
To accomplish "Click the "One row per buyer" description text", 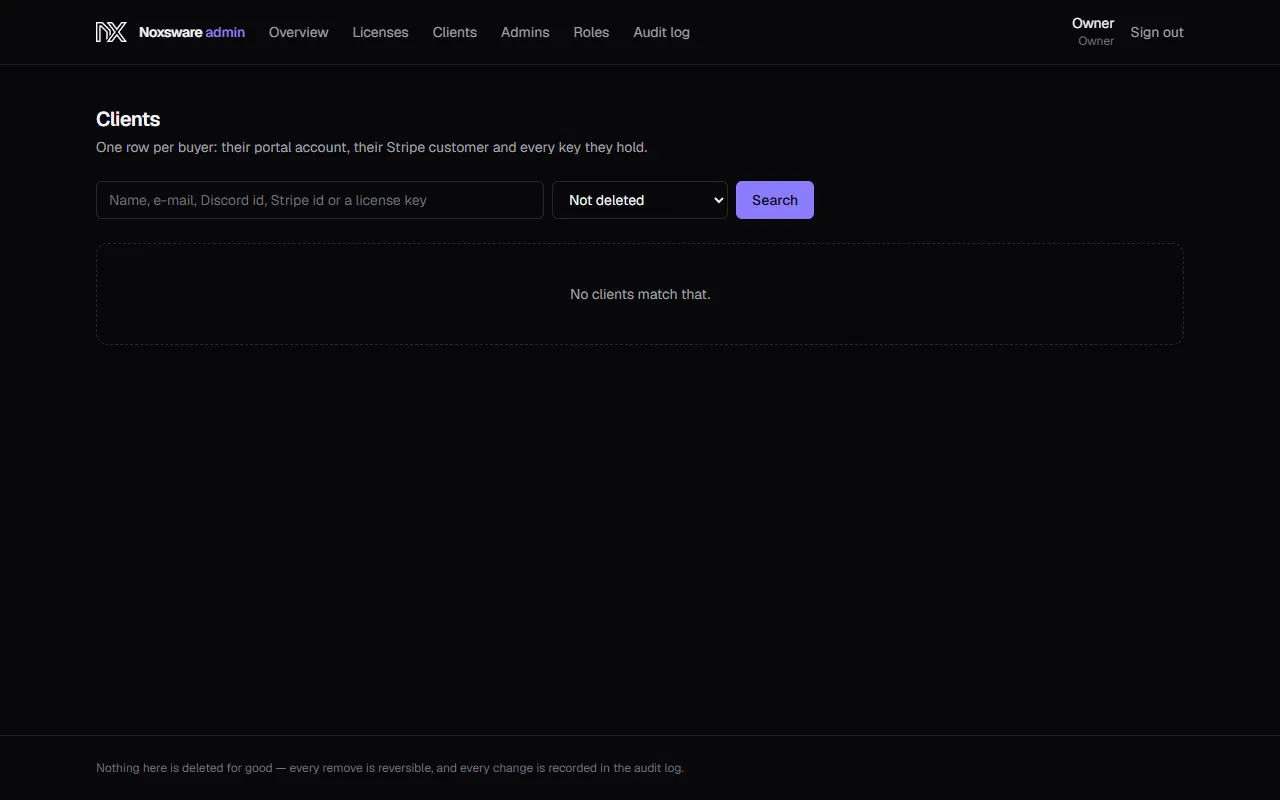I will tap(372, 147).
